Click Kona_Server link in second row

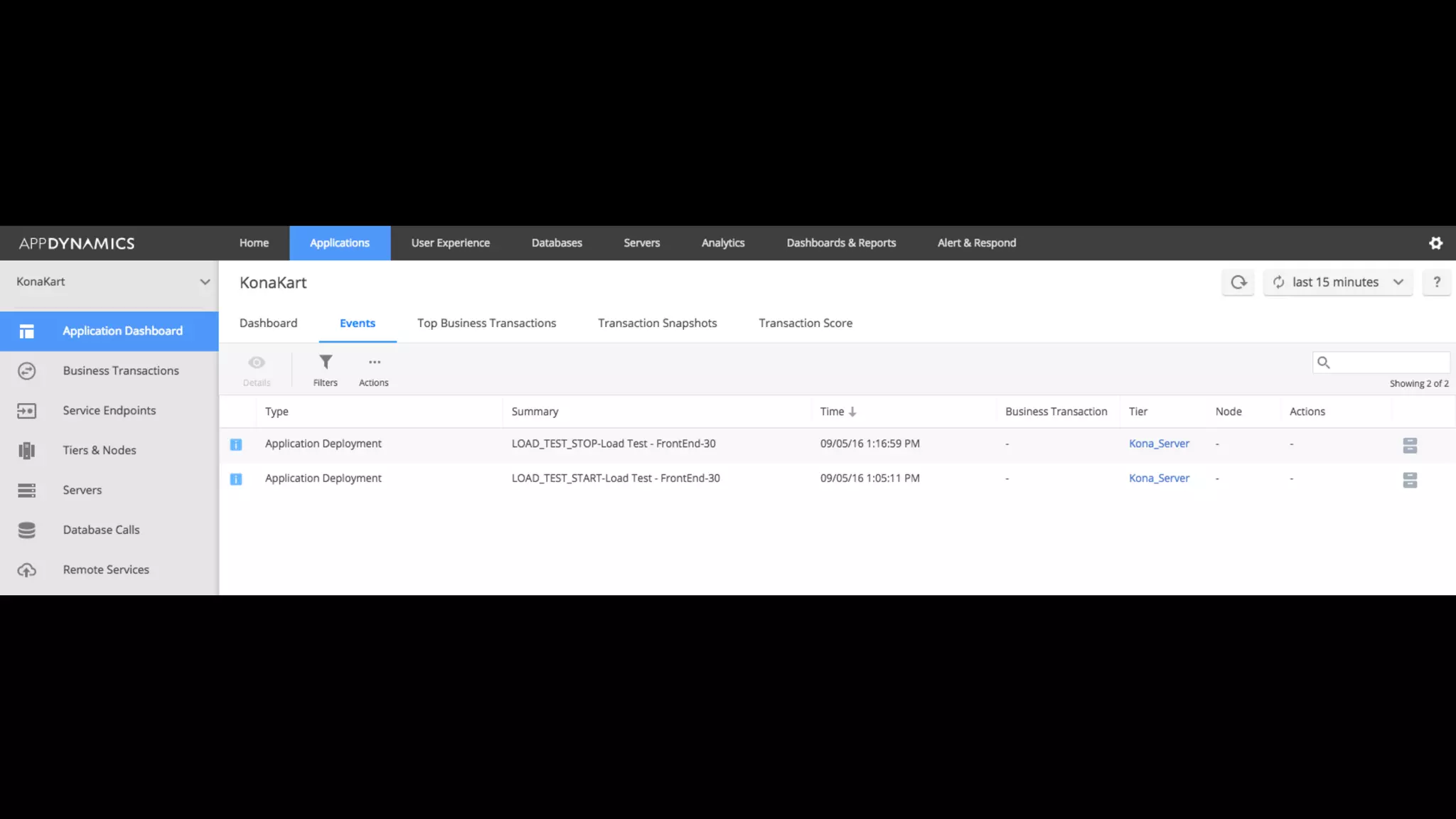coord(1158,478)
